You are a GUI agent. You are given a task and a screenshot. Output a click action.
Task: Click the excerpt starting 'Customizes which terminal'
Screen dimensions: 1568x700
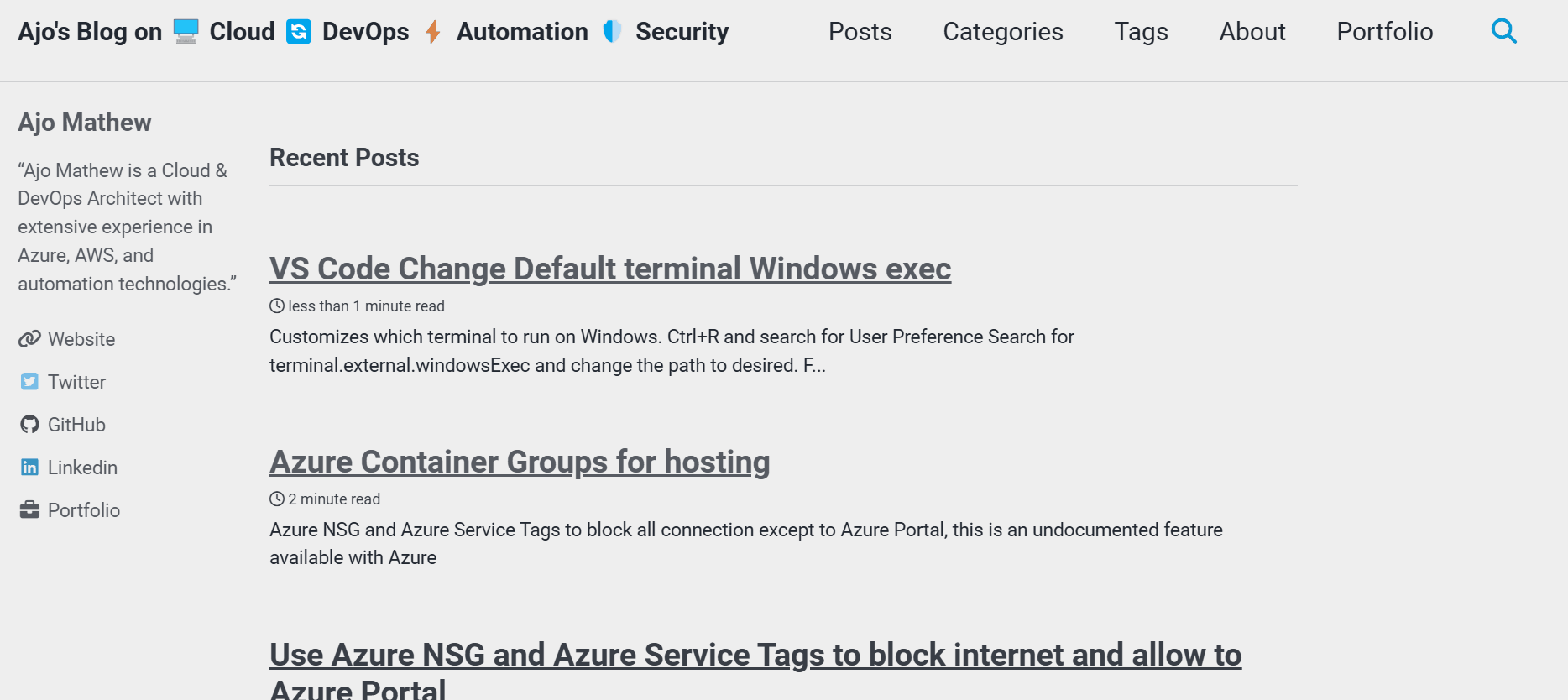(x=672, y=351)
